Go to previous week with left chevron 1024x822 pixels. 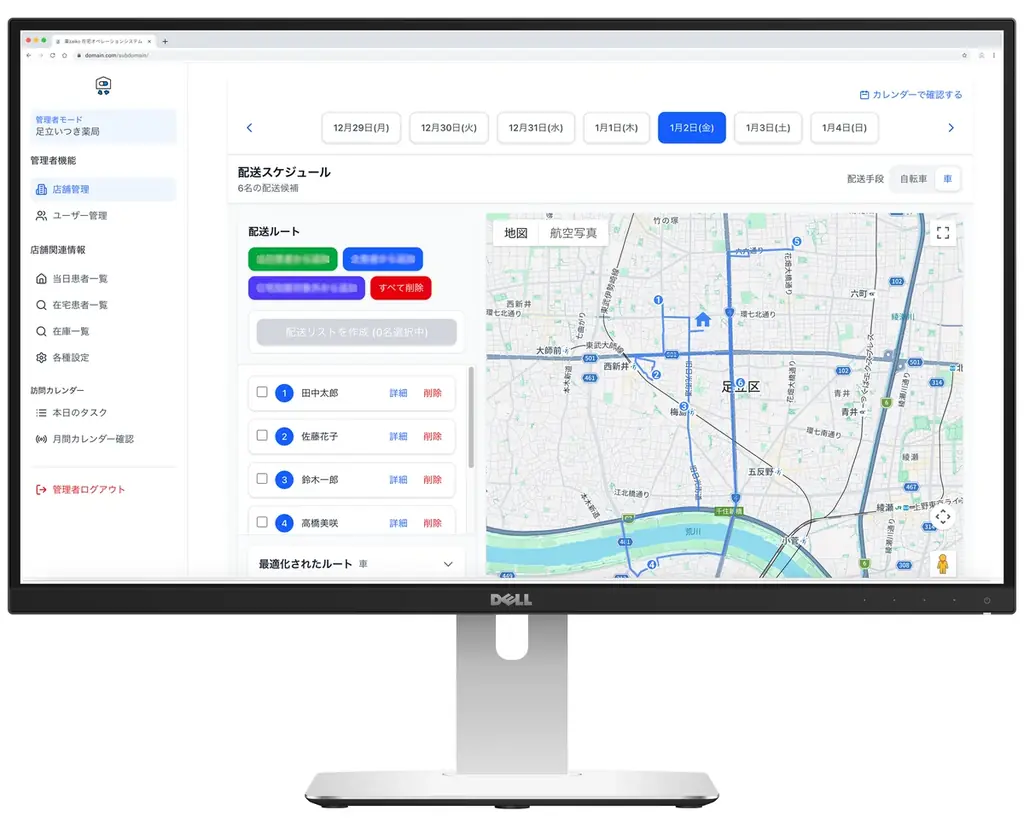tap(249, 128)
